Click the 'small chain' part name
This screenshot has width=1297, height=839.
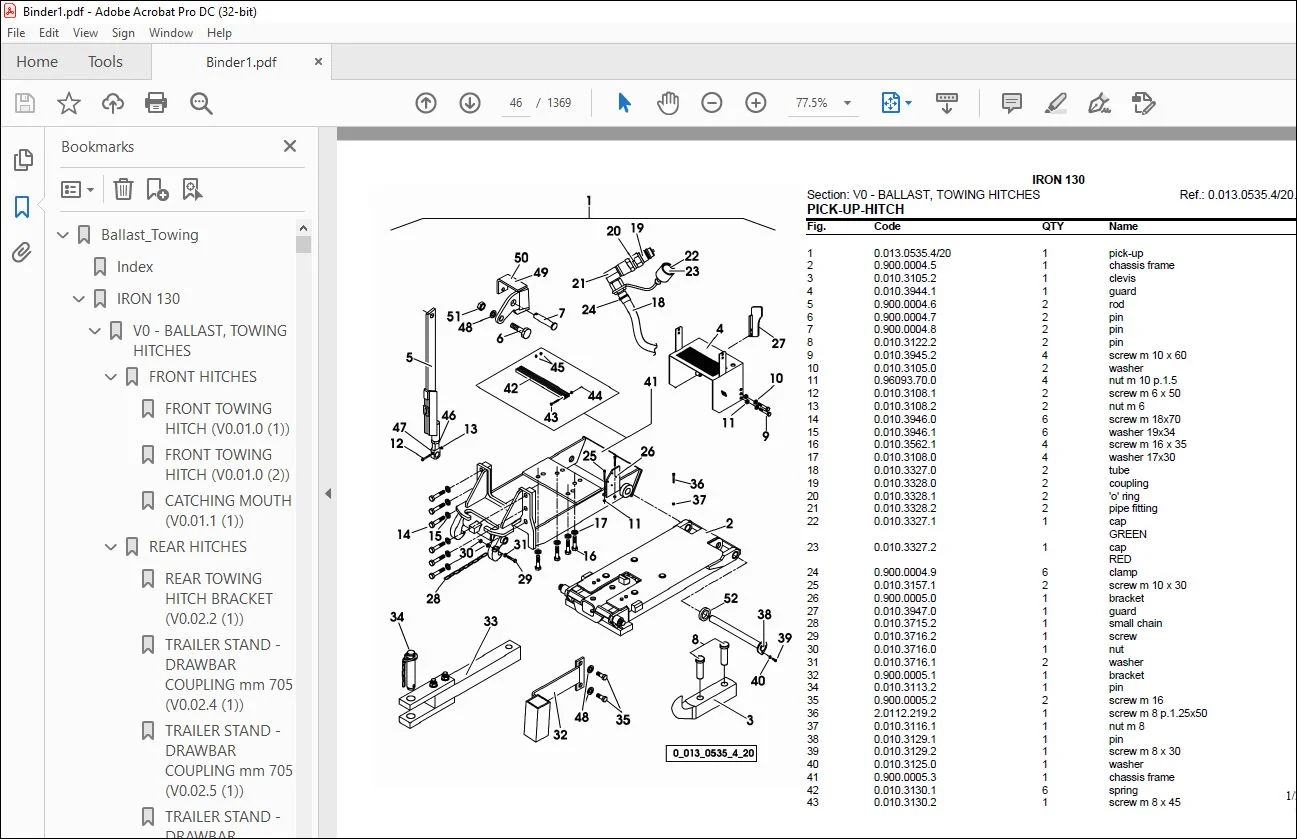coord(1136,624)
